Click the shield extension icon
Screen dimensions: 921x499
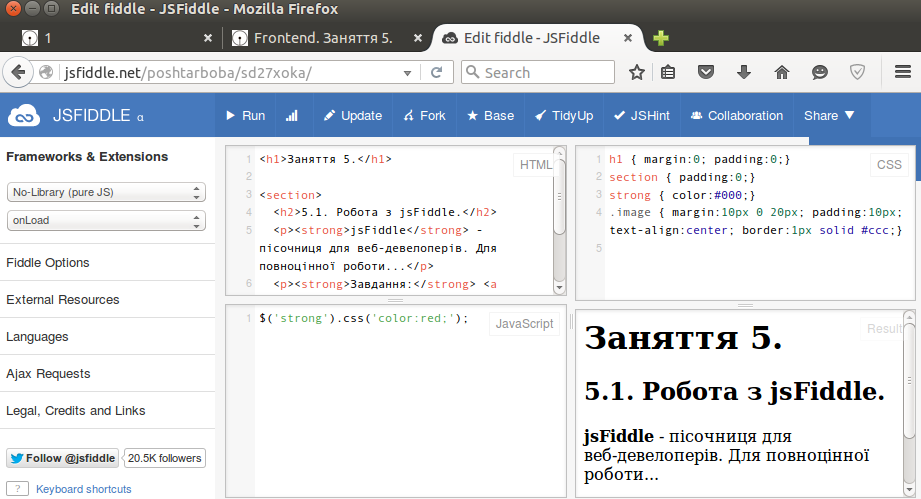click(858, 72)
